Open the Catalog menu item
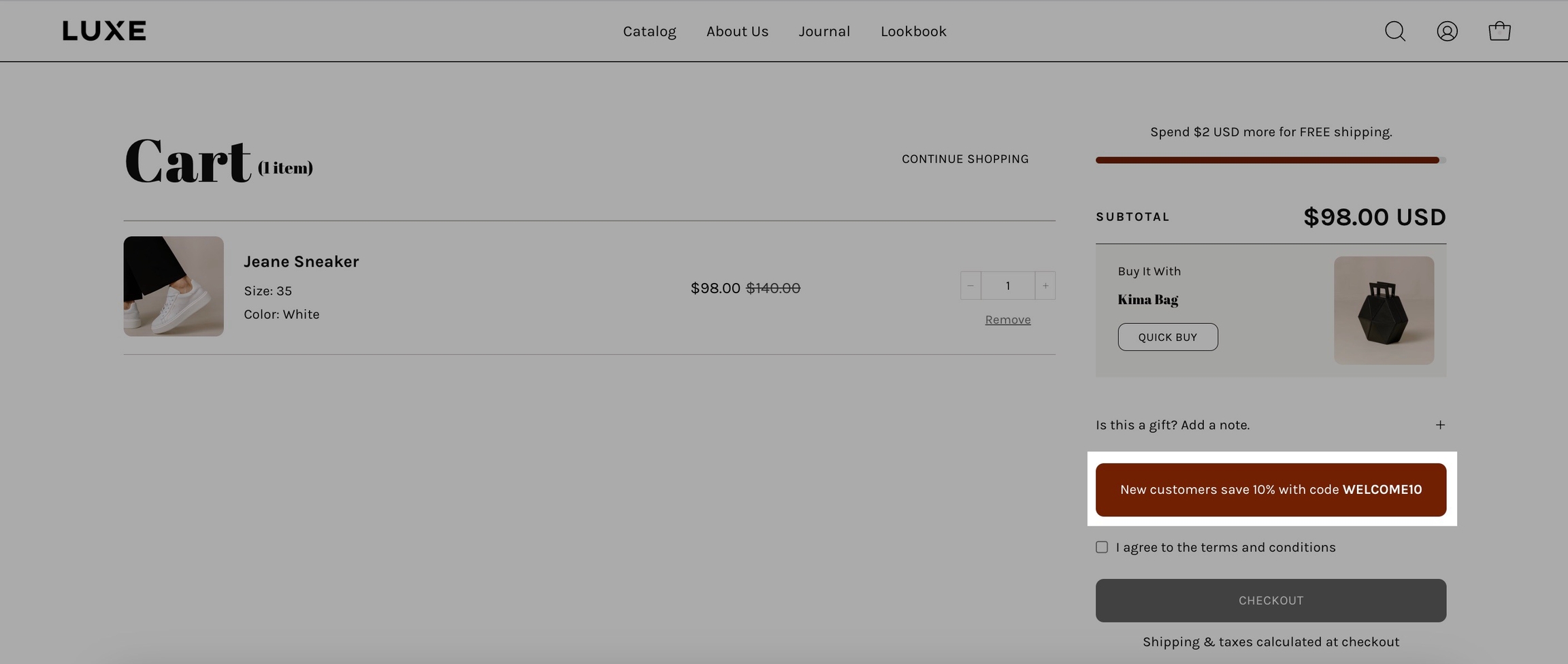 [649, 31]
